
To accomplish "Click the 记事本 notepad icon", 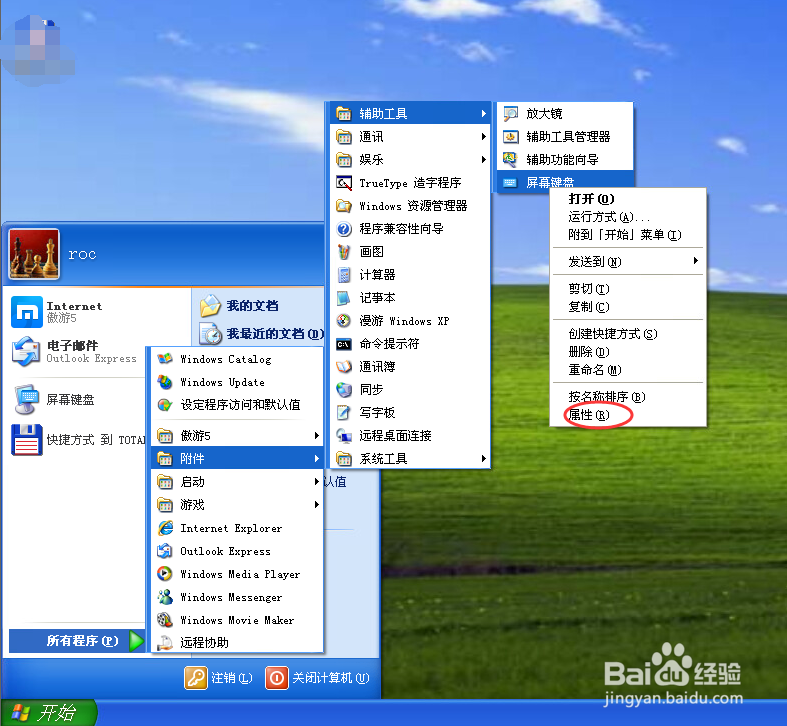I will [x=344, y=298].
